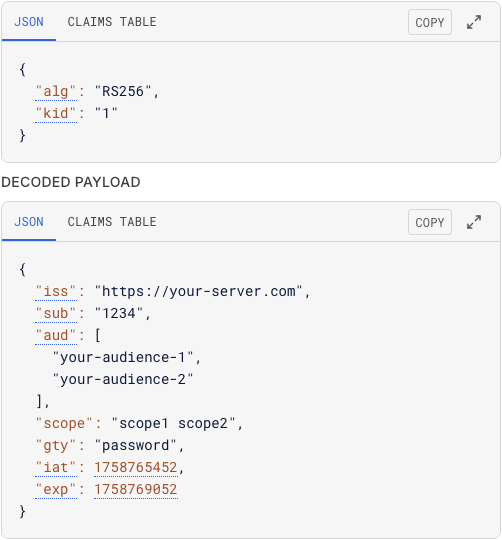This screenshot has width=502, height=540.
Task: Click the "RS256" algorithm value
Action: coord(123,92)
